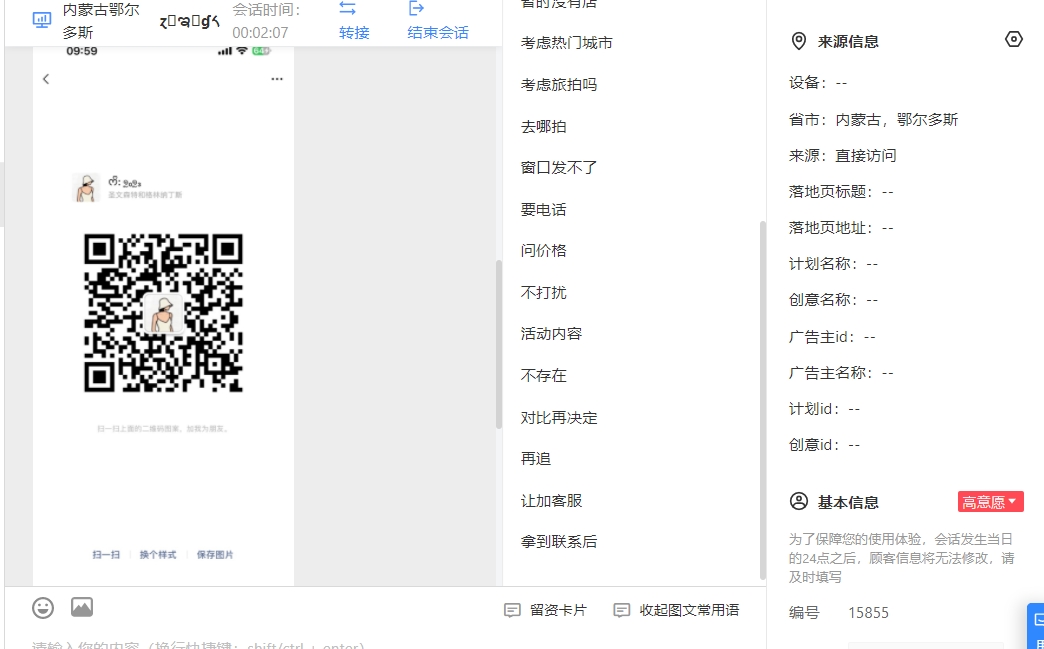Click the chat area vertical scrollbar

[498, 344]
